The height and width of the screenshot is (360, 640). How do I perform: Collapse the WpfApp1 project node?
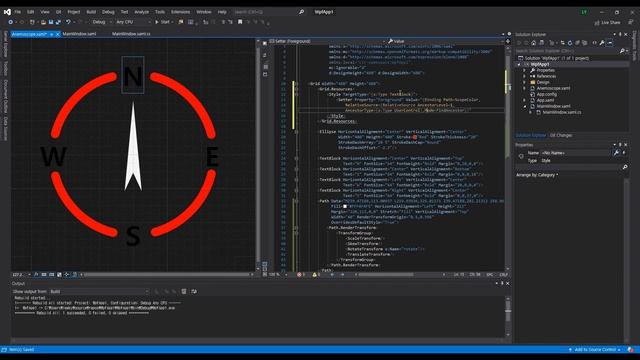tap(519, 64)
